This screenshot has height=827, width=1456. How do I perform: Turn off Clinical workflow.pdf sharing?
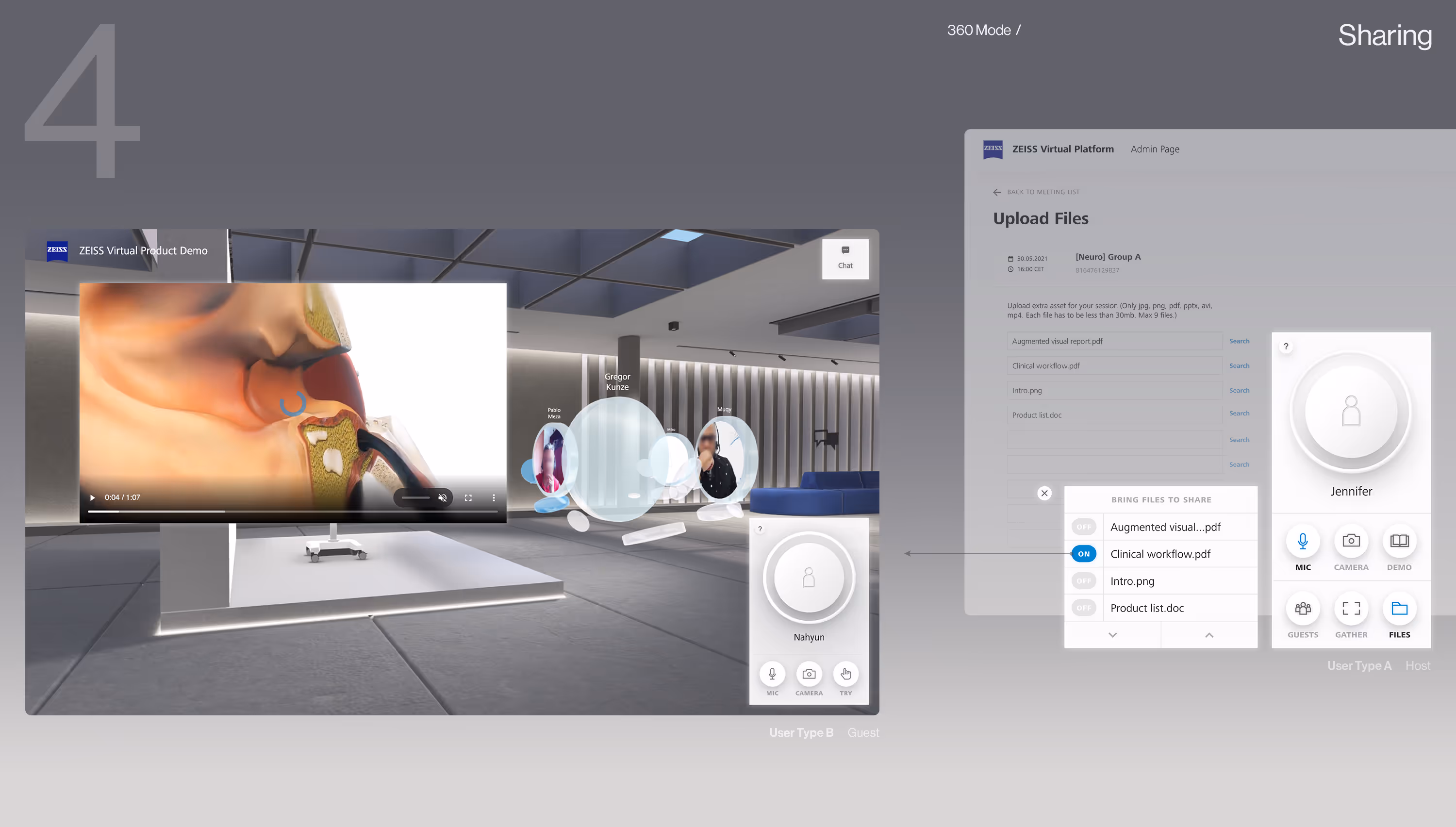click(x=1083, y=554)
